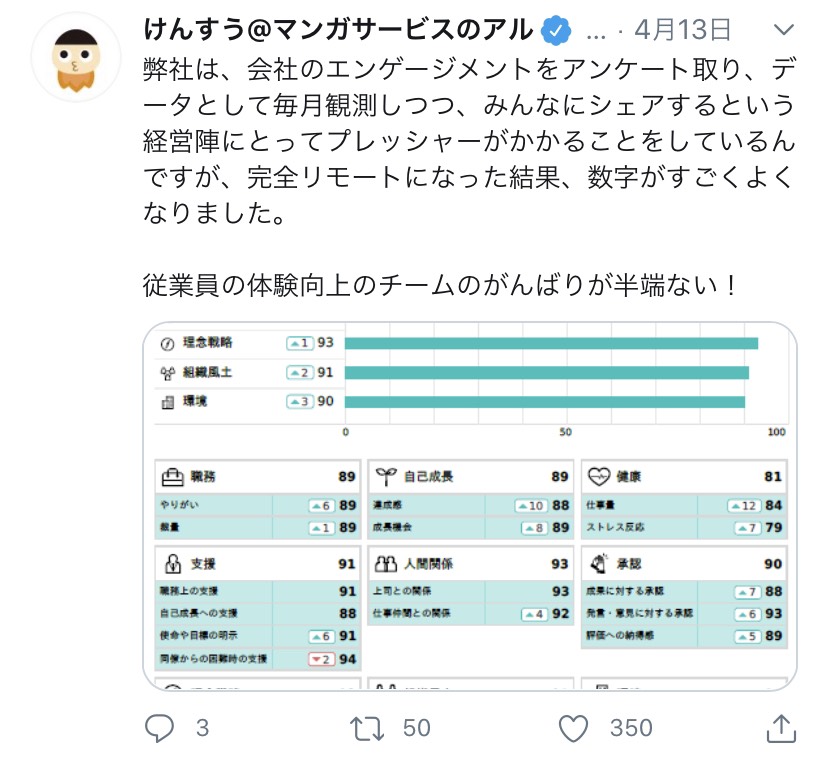
Task: Open the tweet options chevron menu
Action: [783, 30]
